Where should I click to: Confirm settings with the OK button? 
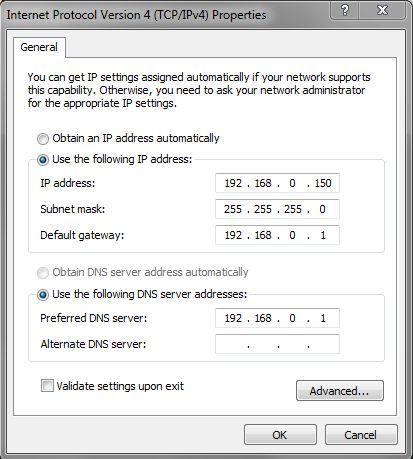280,435
